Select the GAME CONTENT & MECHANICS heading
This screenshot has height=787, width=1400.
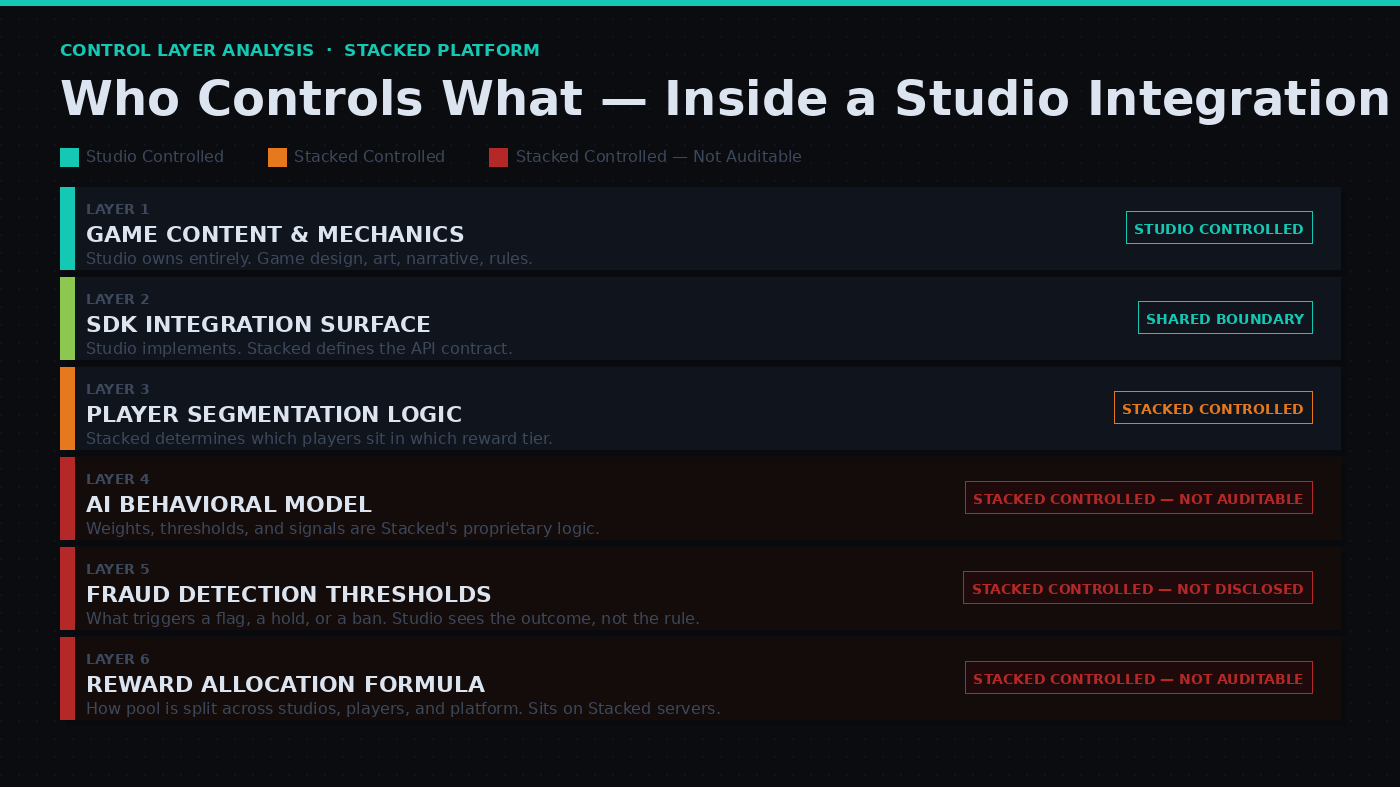(x=275, y=235)
